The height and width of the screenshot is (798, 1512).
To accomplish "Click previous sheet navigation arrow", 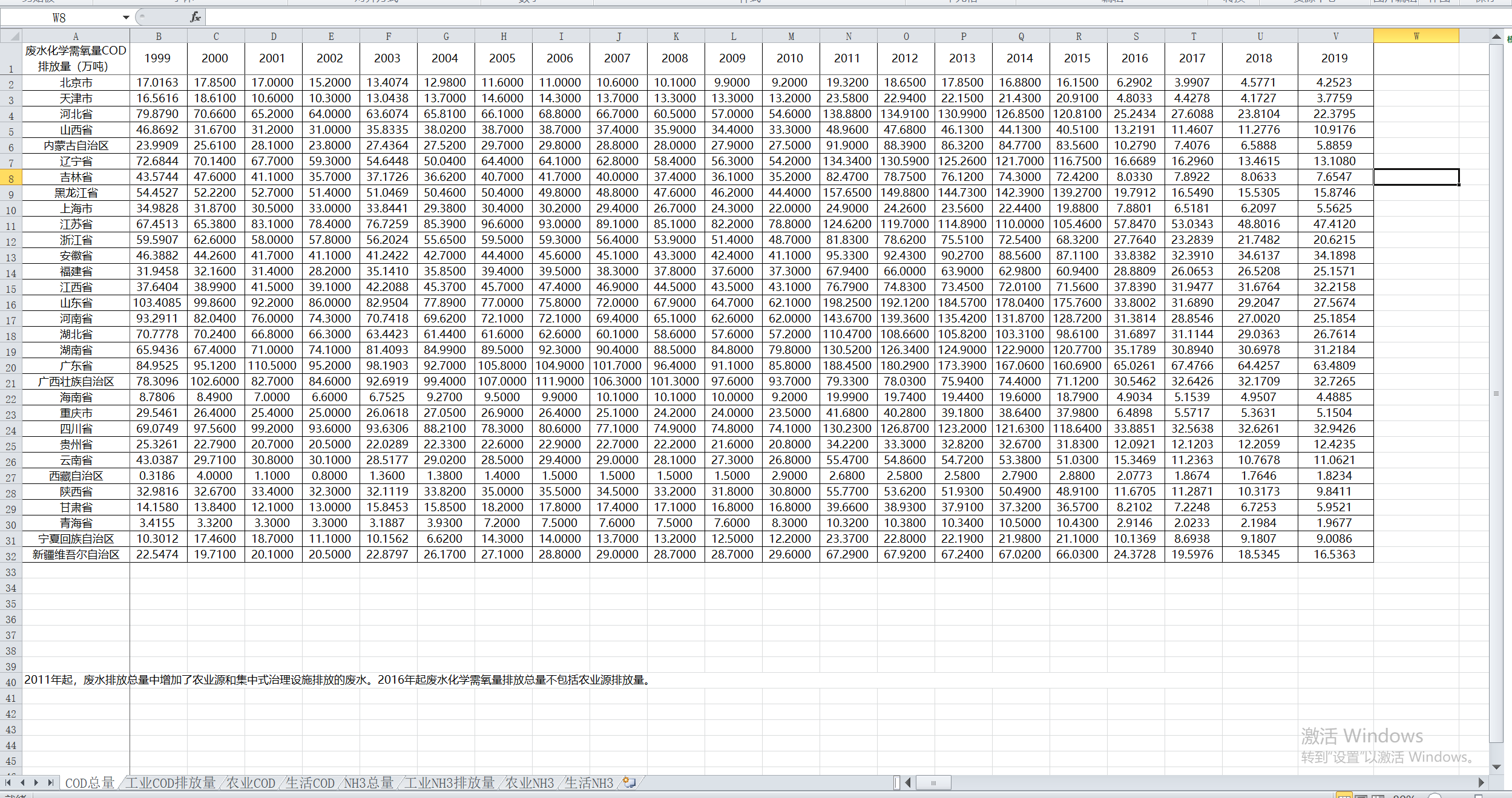I will tap(22, 782).
